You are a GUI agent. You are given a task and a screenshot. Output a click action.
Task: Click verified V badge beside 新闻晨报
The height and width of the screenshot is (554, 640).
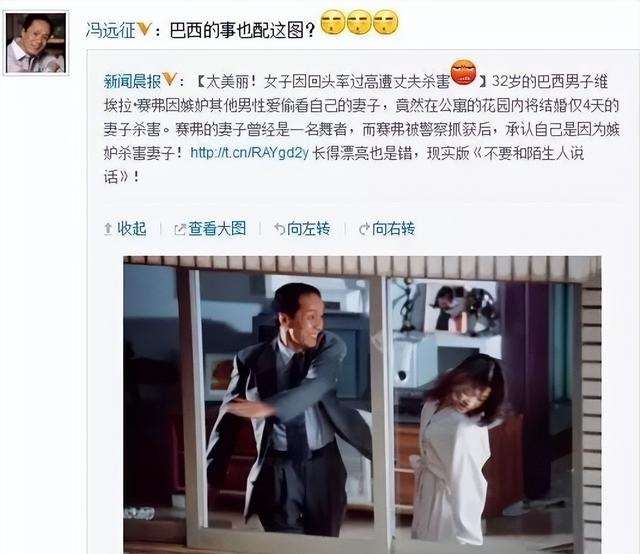click(x=169, y=79)
